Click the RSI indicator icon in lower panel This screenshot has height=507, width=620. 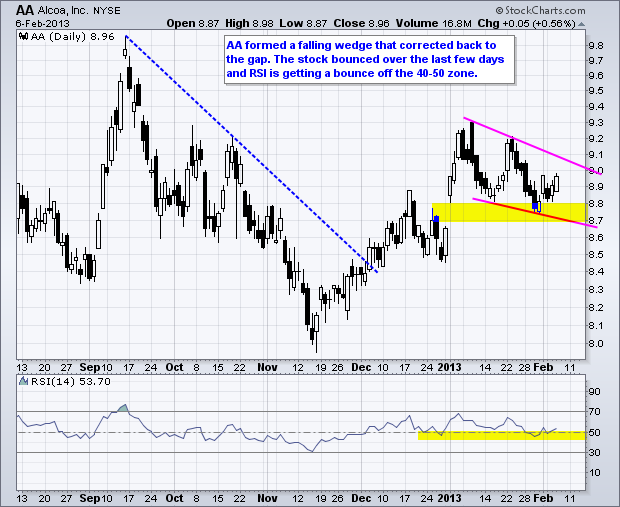point(24,381)
